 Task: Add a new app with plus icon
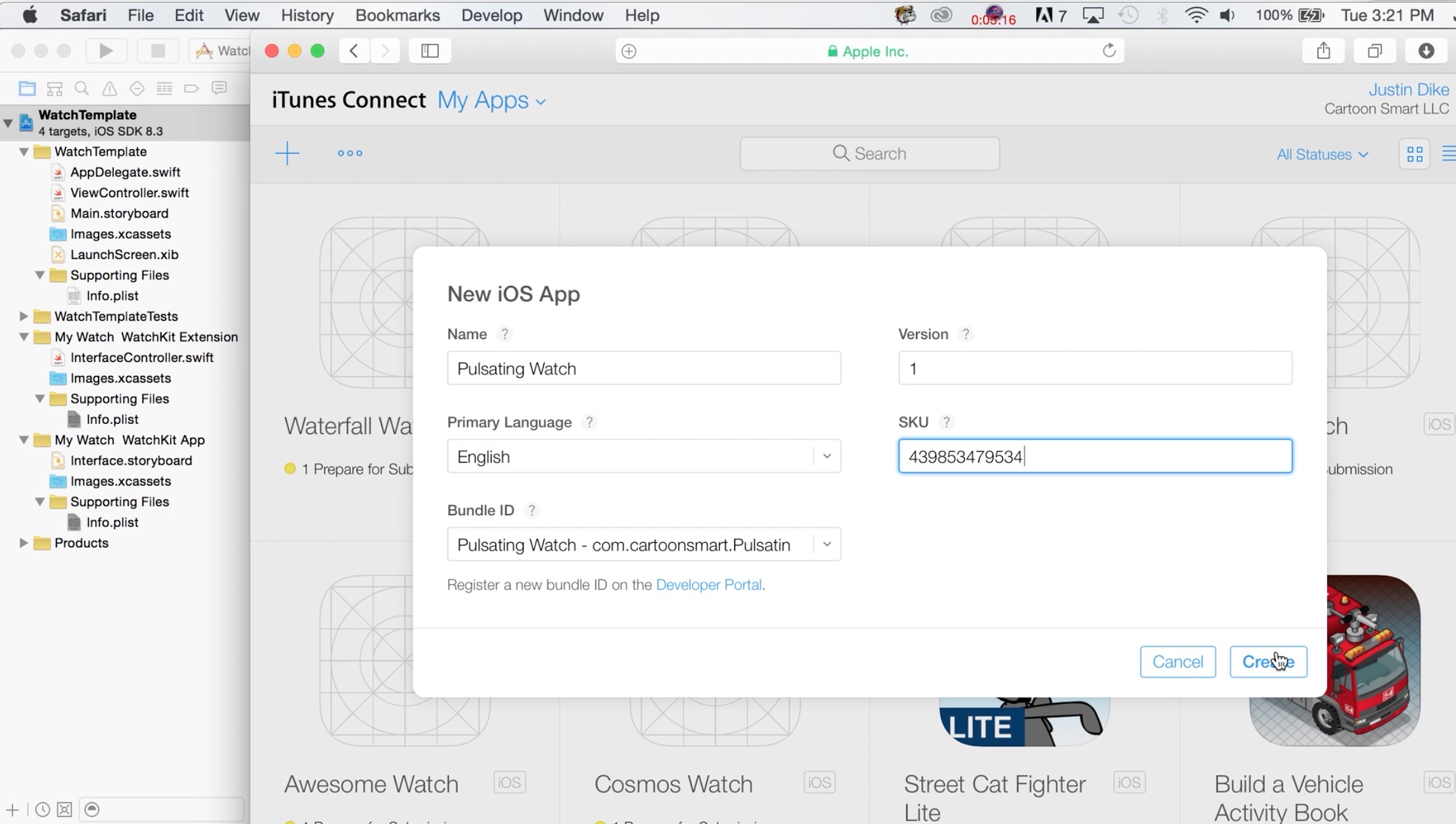287,153
